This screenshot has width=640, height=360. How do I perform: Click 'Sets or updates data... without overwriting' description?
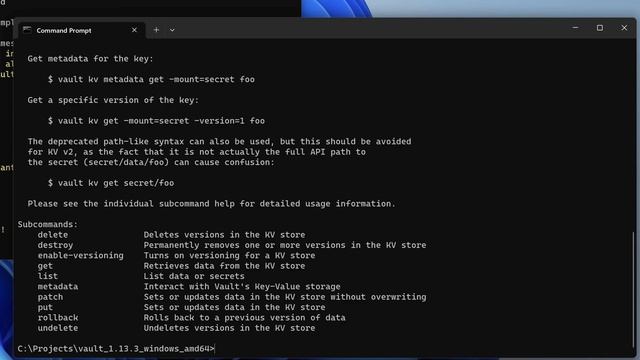pyautogui.click(x=284, y=297)
